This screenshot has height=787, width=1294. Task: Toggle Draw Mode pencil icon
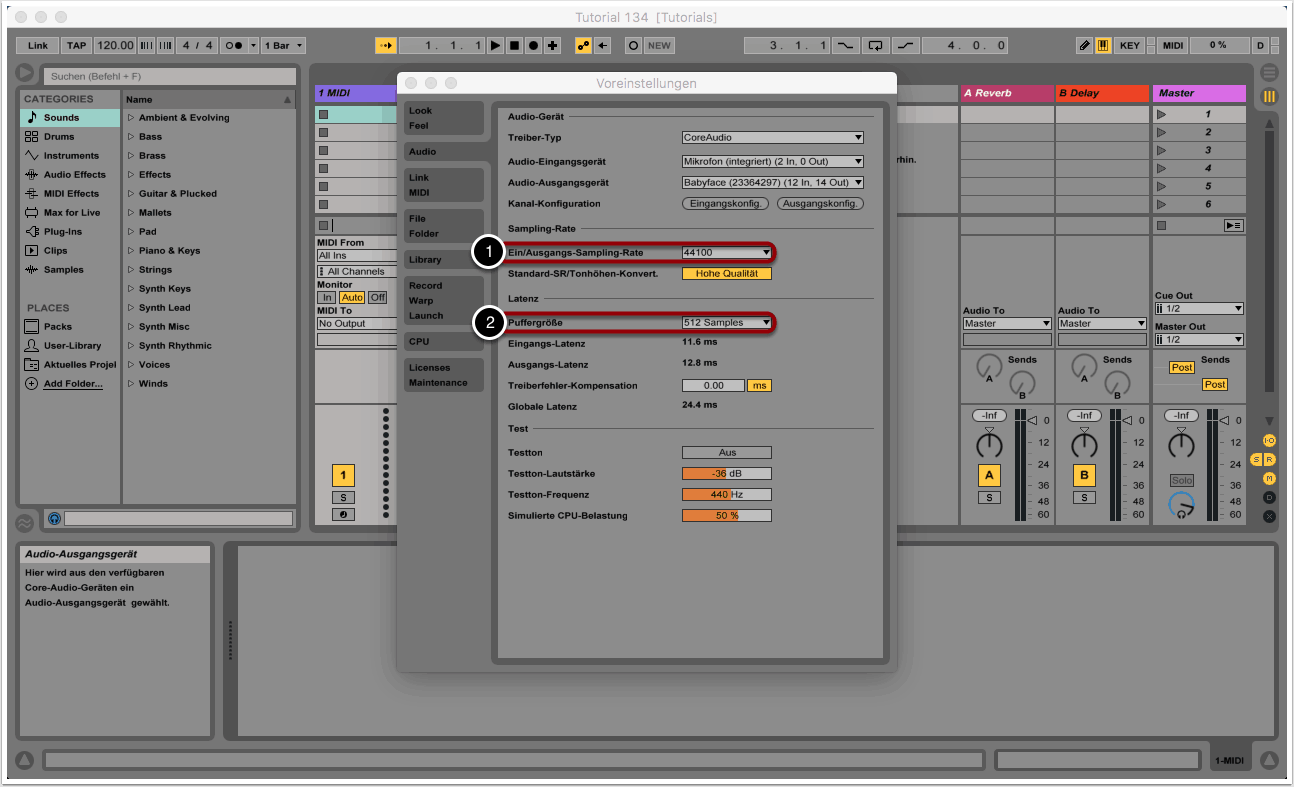pyautogui.click(x=1085, y=46)
